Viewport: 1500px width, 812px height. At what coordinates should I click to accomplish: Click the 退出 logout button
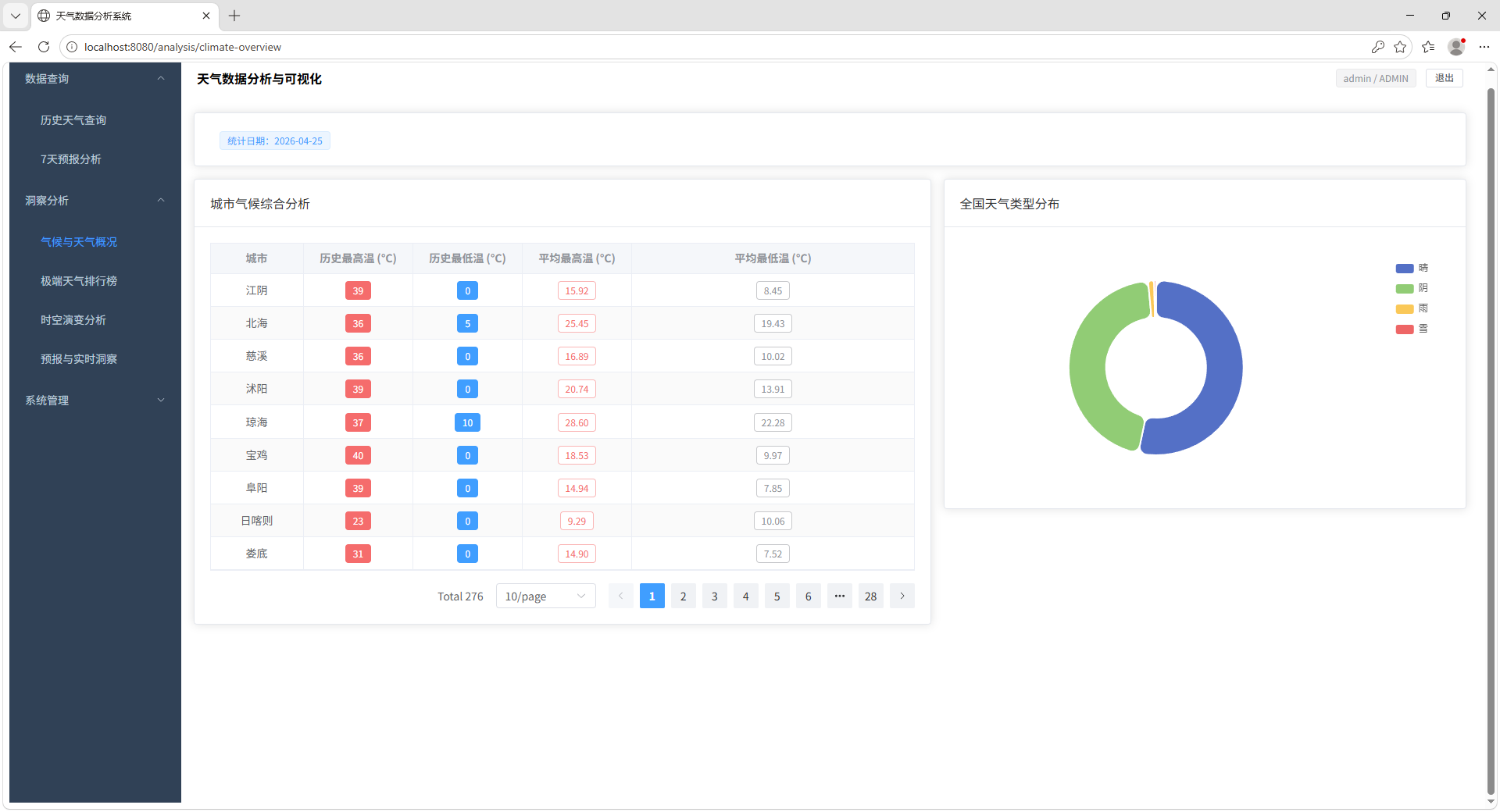click(x=1444, y=78)
